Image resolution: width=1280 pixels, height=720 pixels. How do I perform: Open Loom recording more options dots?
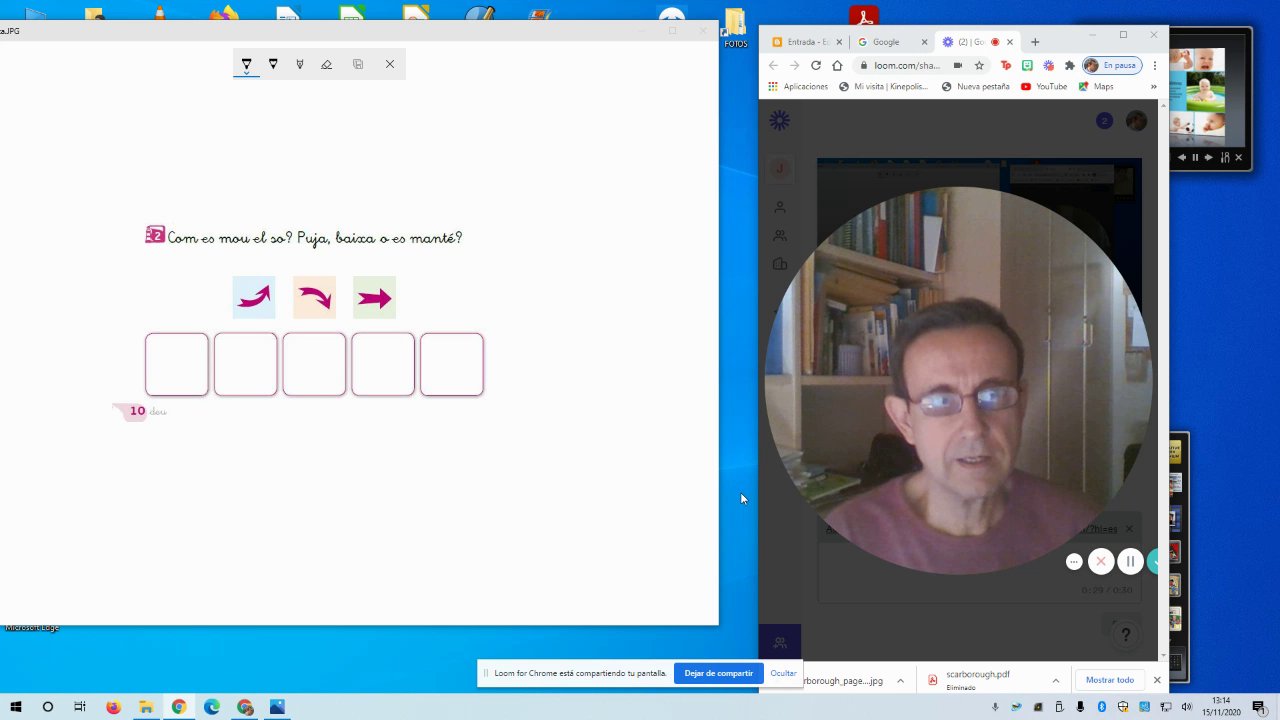pyautogui.click(x=1074, y=561)
